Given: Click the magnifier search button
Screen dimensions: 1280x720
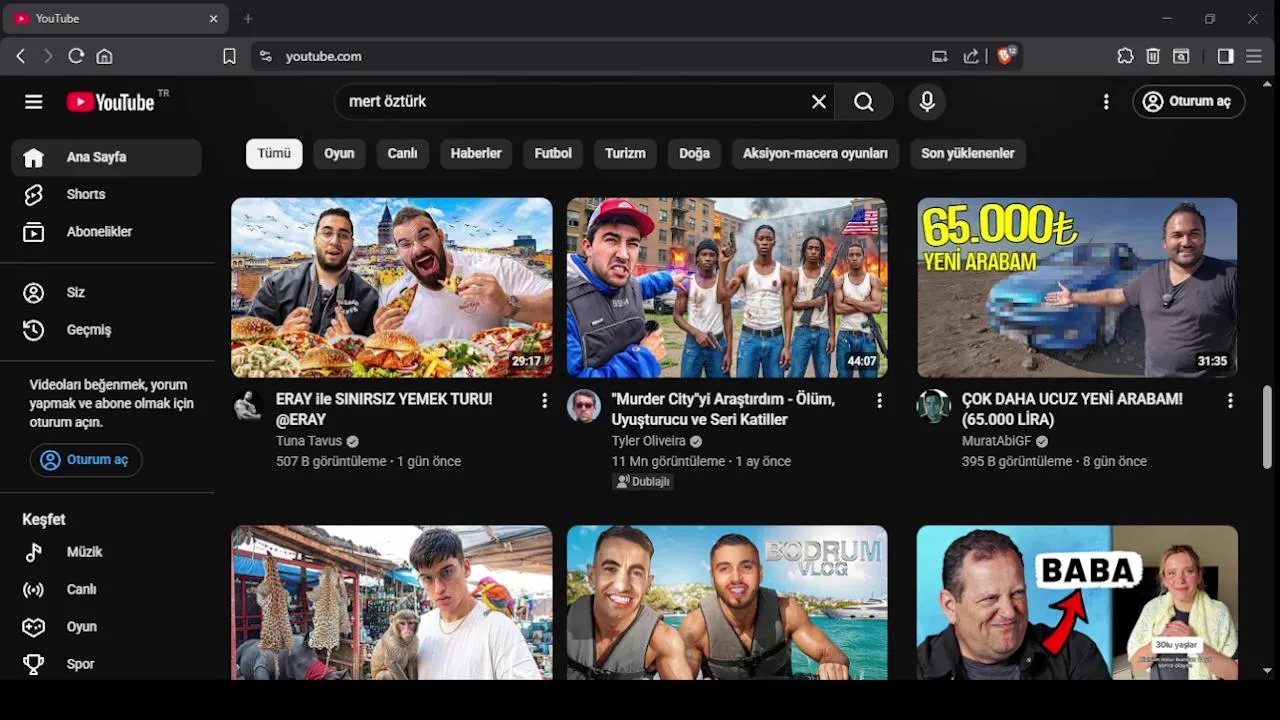Looking at the screenshot, I should click(864, 102).
